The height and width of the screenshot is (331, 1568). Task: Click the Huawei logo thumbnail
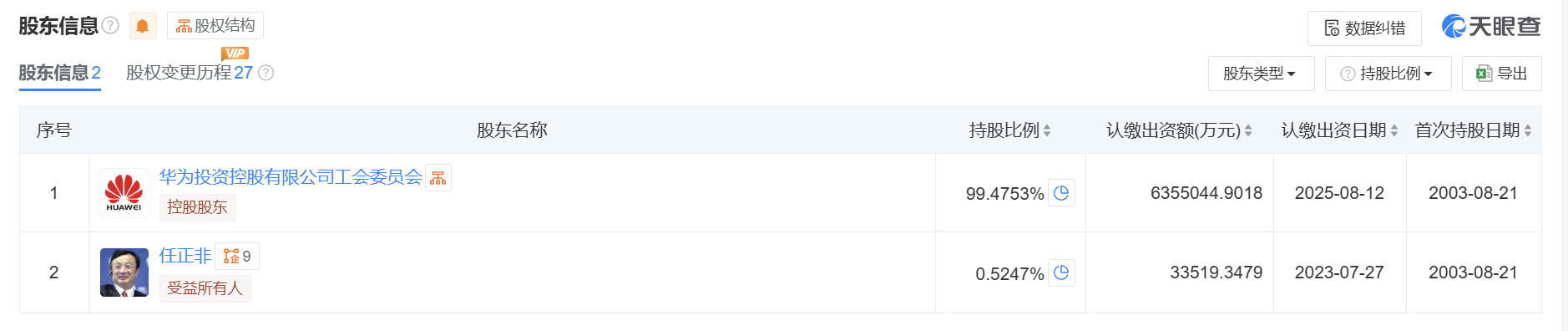tap(124, 193)
